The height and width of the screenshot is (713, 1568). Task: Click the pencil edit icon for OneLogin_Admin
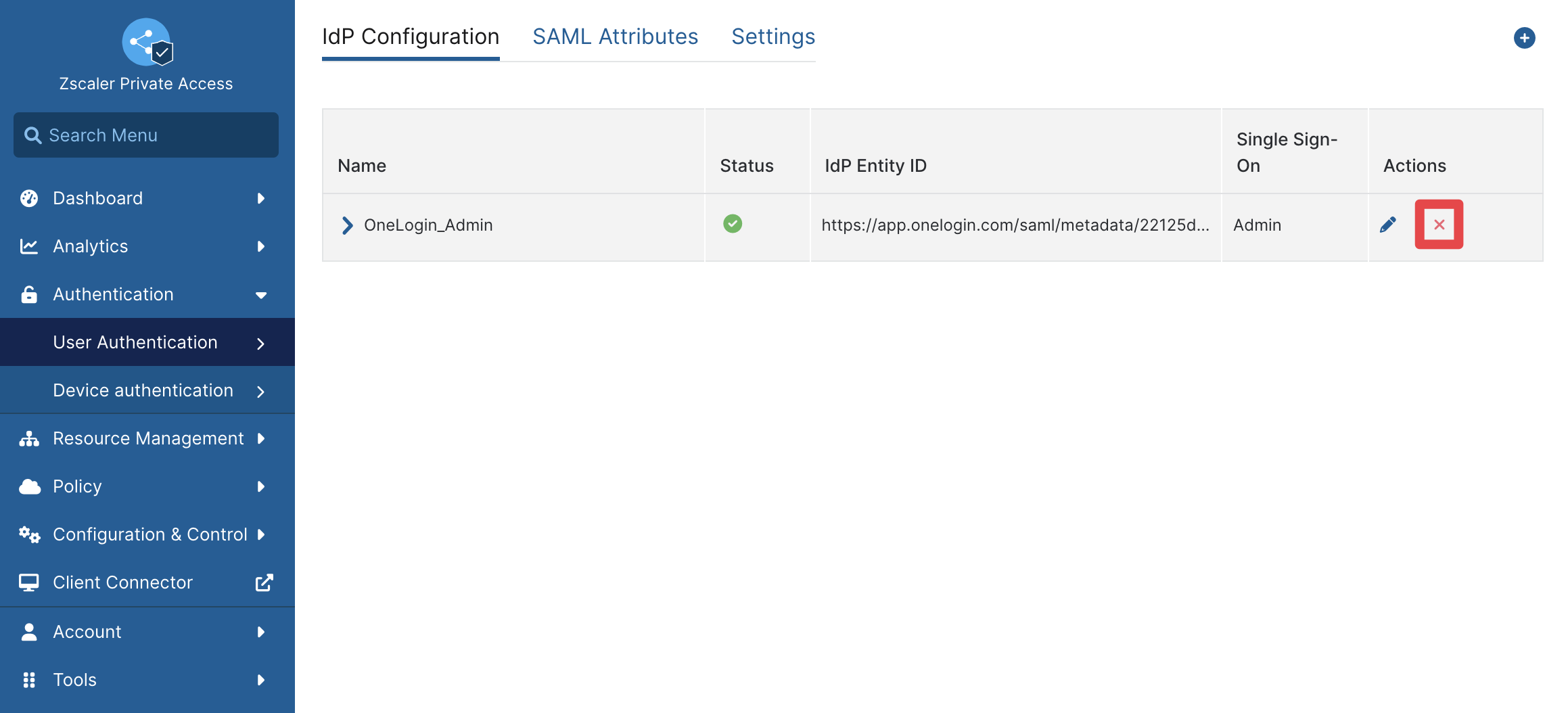coord(1387,225)
